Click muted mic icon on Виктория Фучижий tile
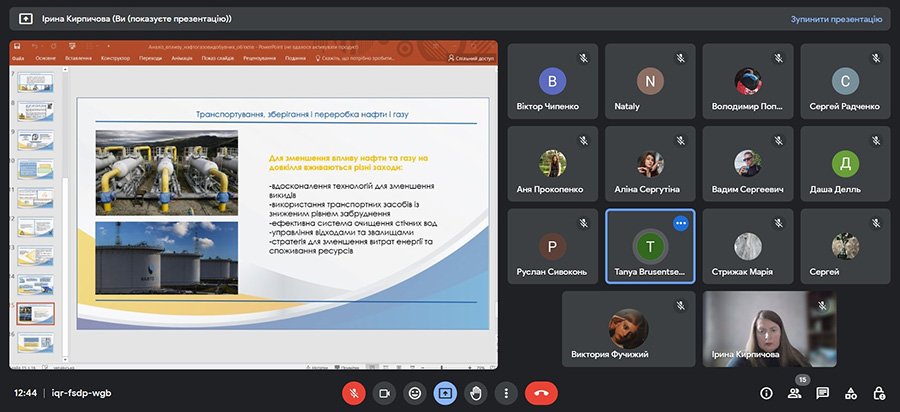The height and width of the screenshot is (412, 900). (681, 306)
